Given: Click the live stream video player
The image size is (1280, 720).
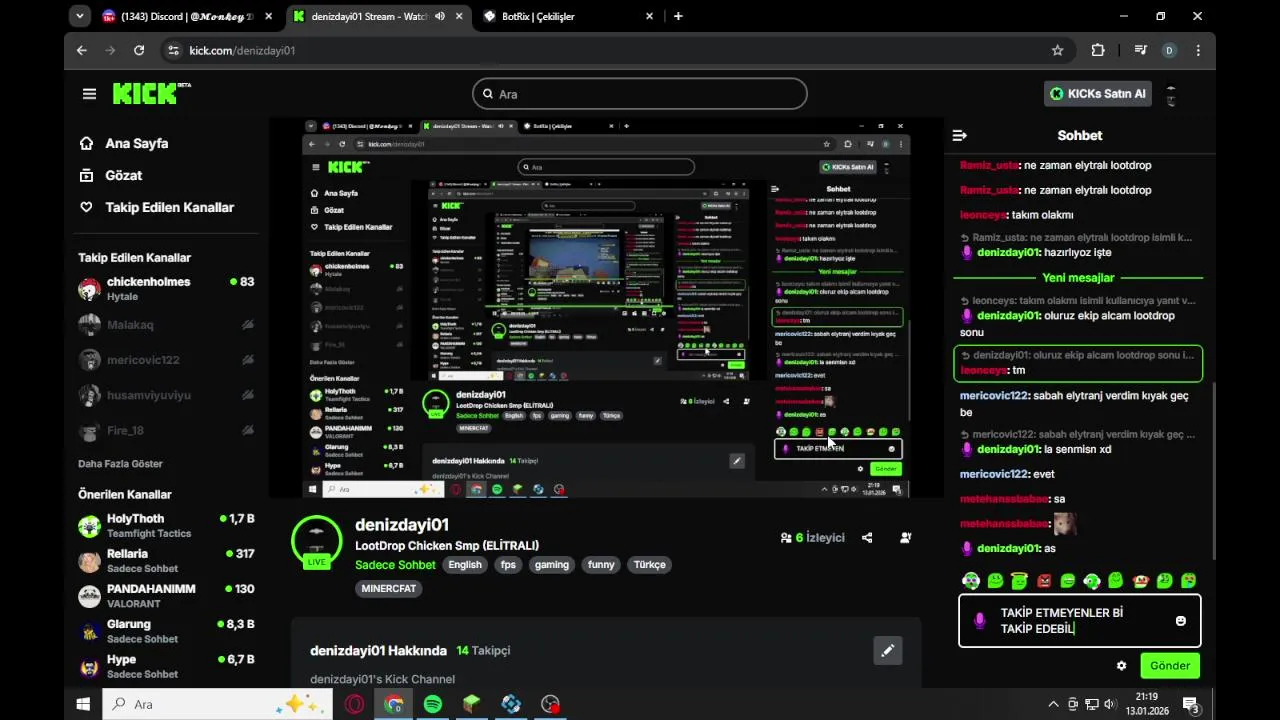Looking at the screenshot, I should pos(606,308).
